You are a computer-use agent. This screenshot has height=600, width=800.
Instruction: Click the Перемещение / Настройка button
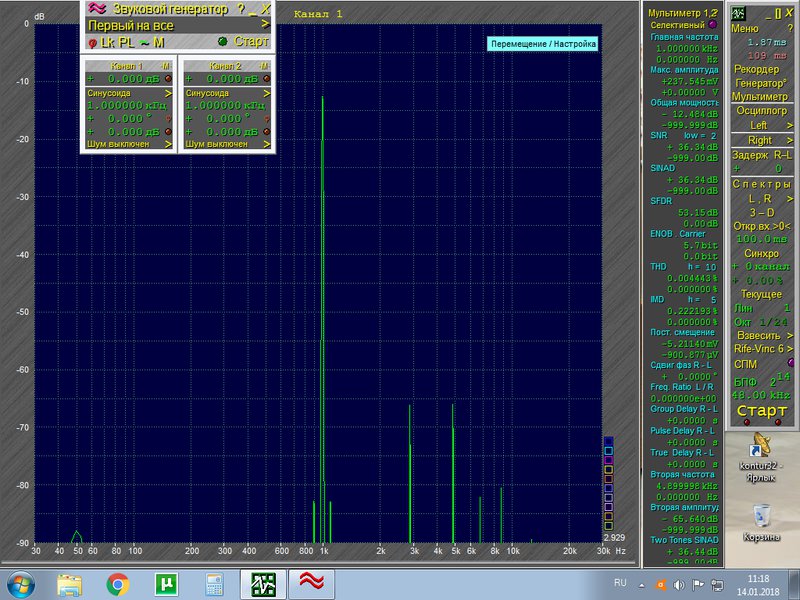(x=543, y=44)
